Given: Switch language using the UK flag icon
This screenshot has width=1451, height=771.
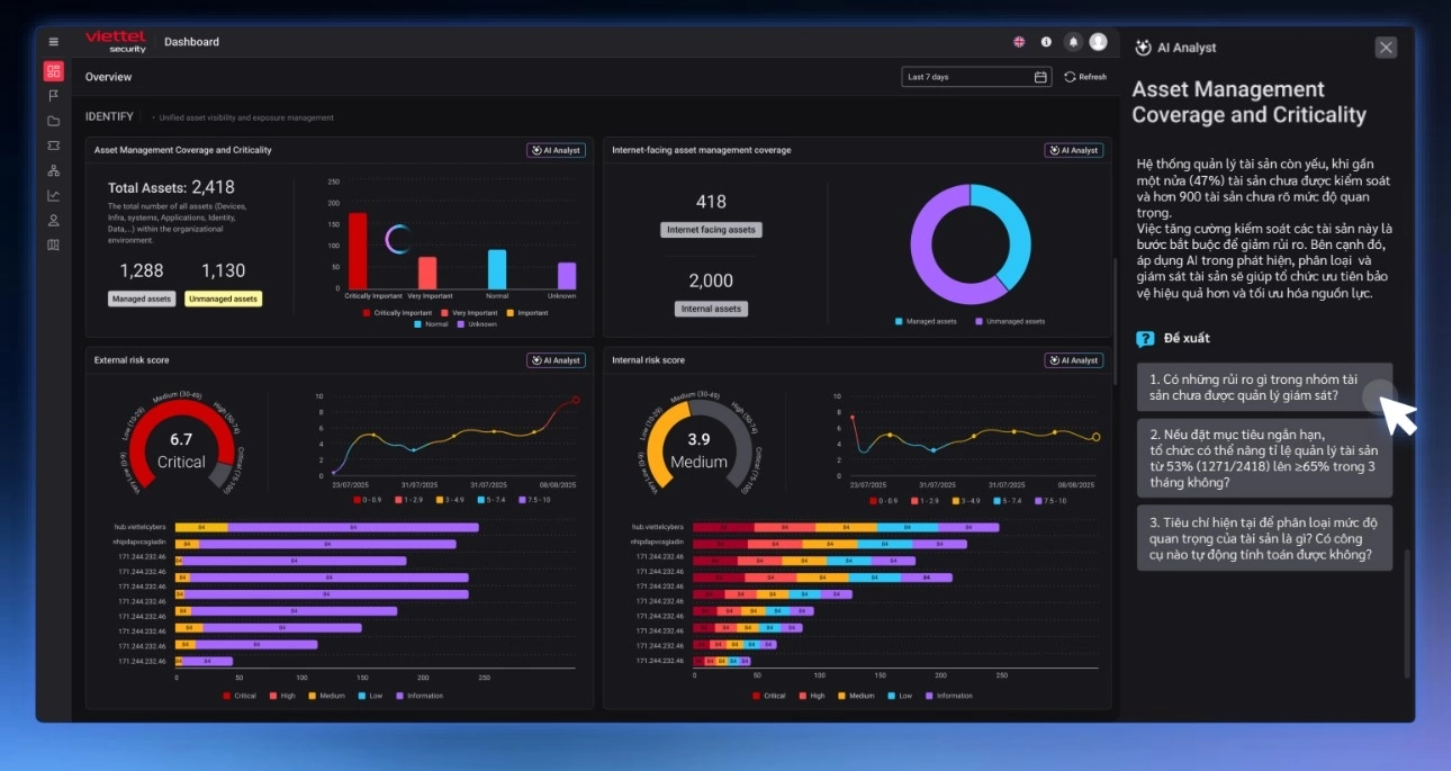Looking at the screenshot, I should click(1019, 42).
